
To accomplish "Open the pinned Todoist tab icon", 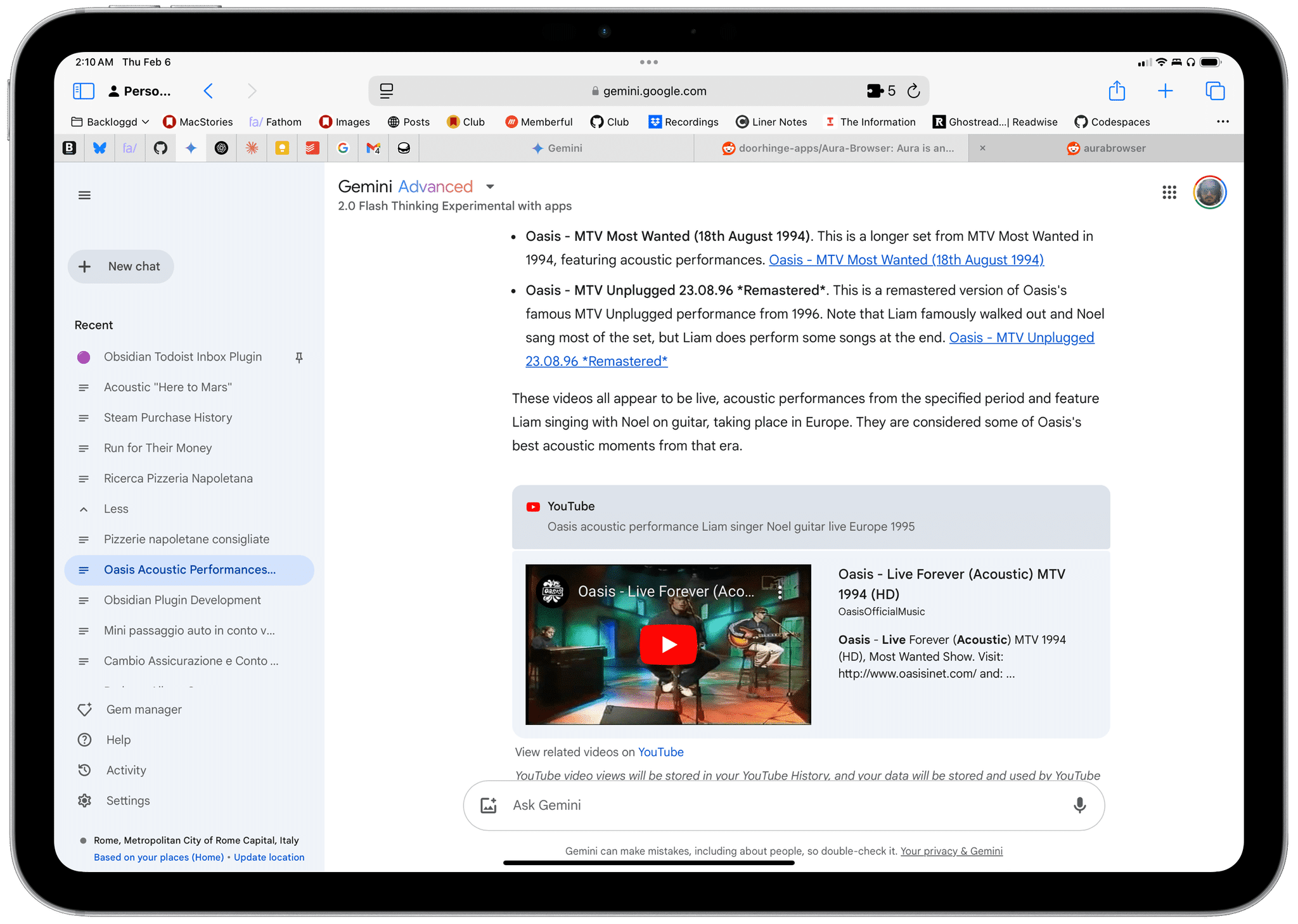I will coord(312,148).
